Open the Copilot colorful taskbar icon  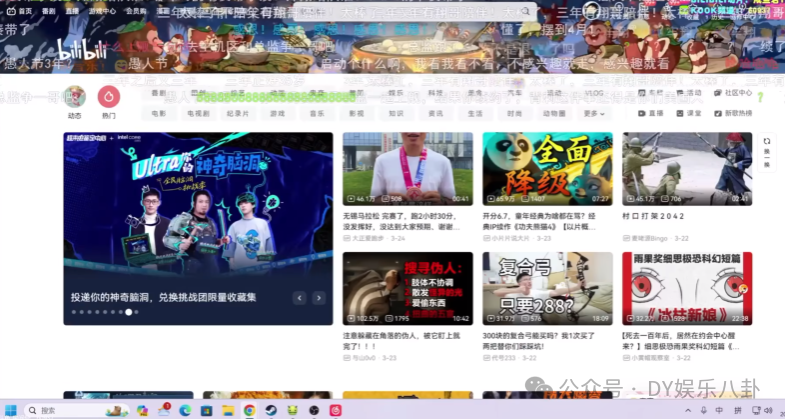tap(143, 410)
